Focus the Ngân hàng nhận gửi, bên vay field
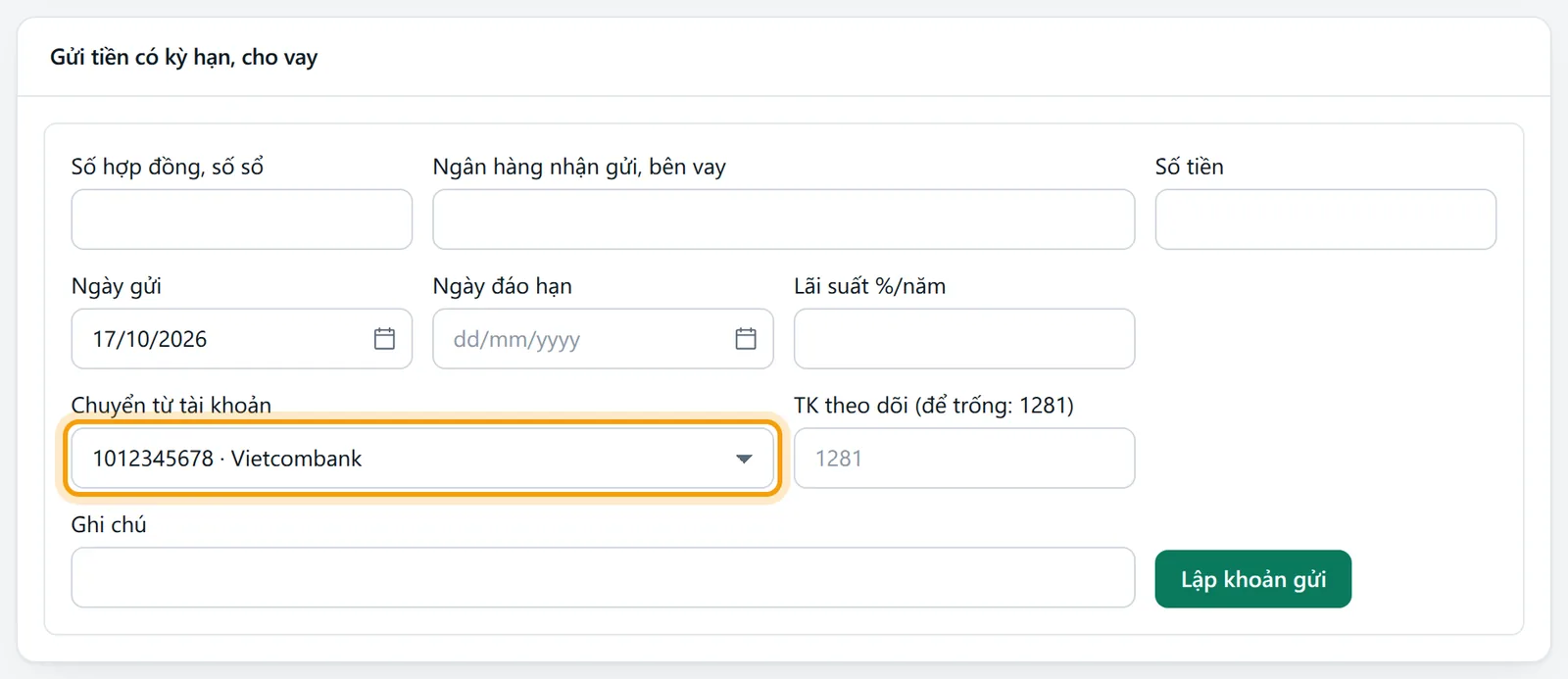The height and width of the screenshot is (679, 1568). point(784,219)
